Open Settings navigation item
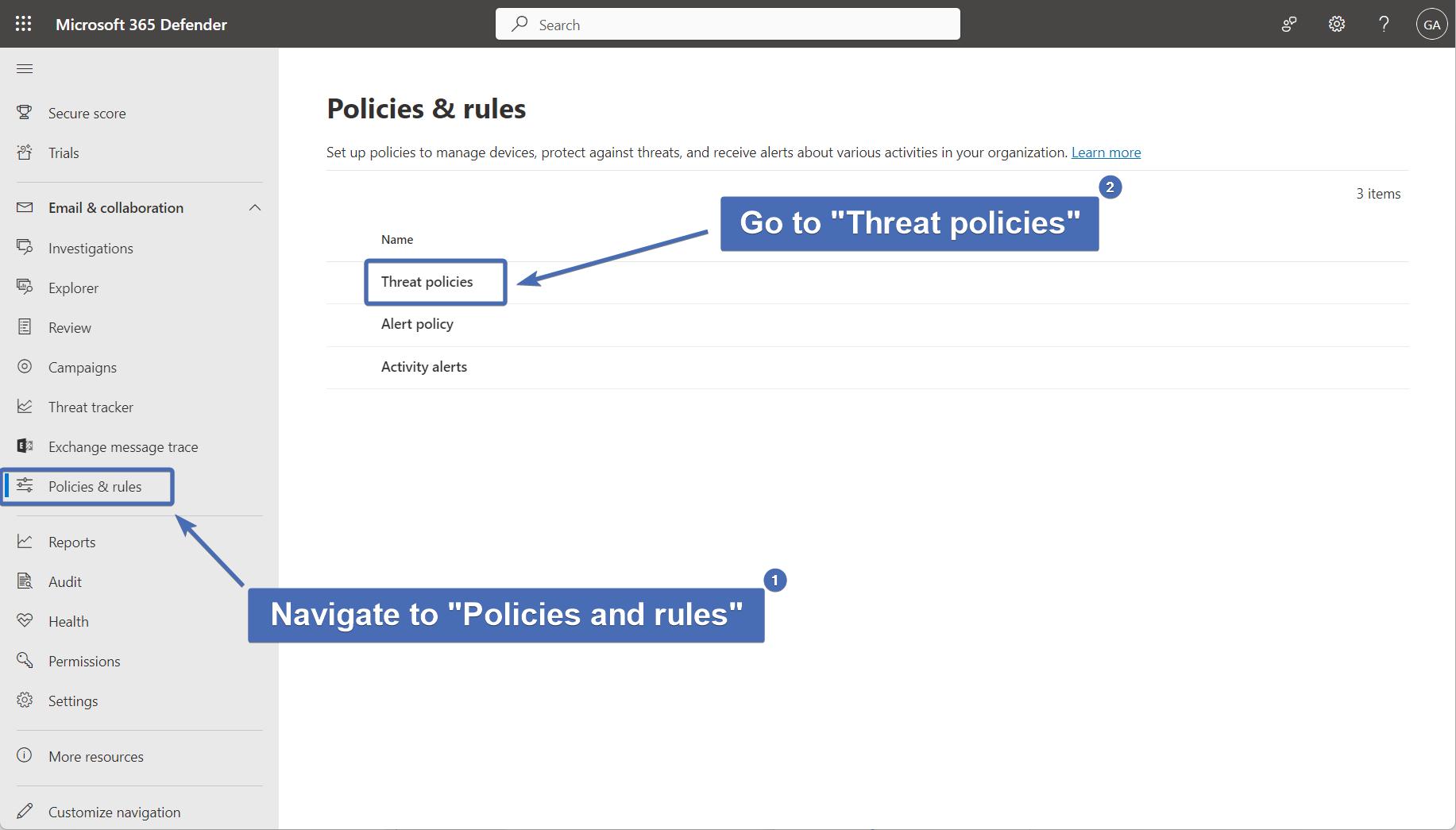1456x830 pixels. click(73, 701)
